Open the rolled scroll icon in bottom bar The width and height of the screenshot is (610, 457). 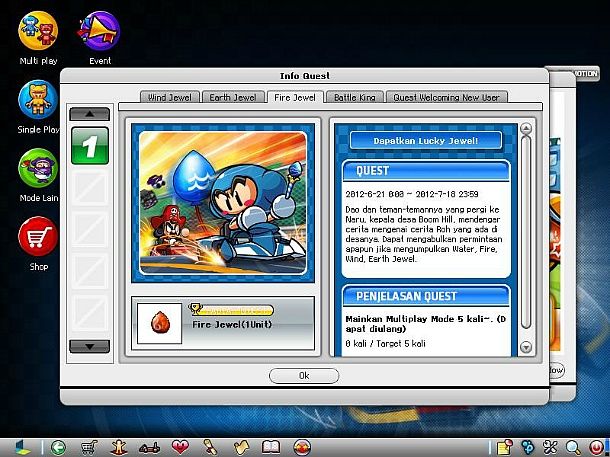210,447
